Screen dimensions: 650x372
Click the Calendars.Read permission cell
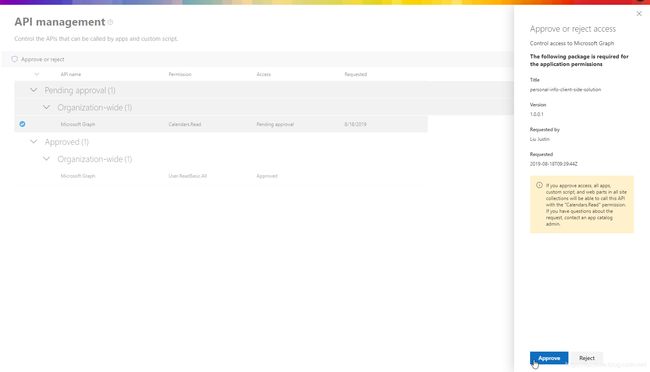pyautogui.click(x=185, y=124)
